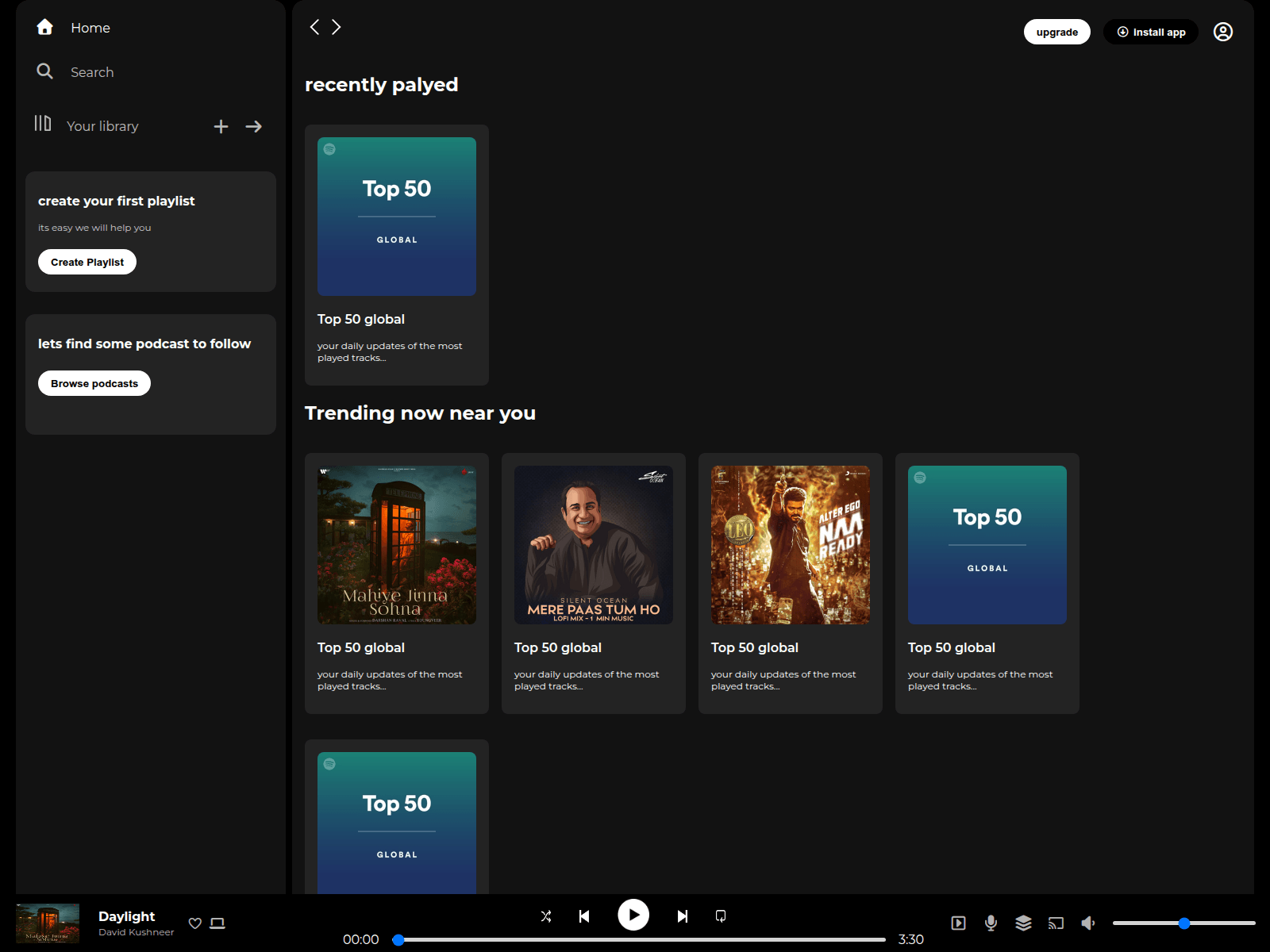Click the magnifying glass search icon
This screenshot has width=1270, height=952.
(45, 71)
